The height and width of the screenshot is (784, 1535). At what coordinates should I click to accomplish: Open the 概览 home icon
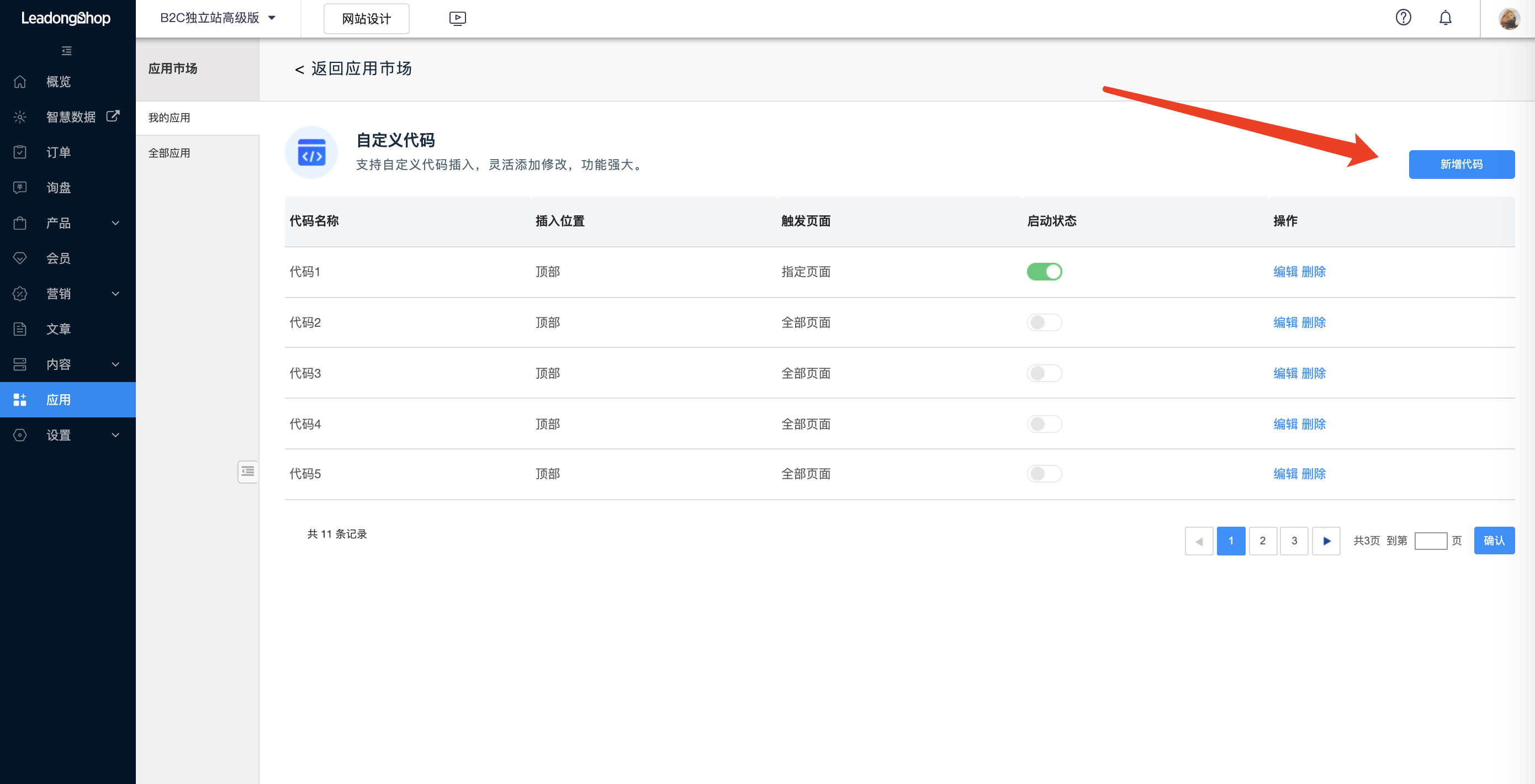[x=20, y=82]
